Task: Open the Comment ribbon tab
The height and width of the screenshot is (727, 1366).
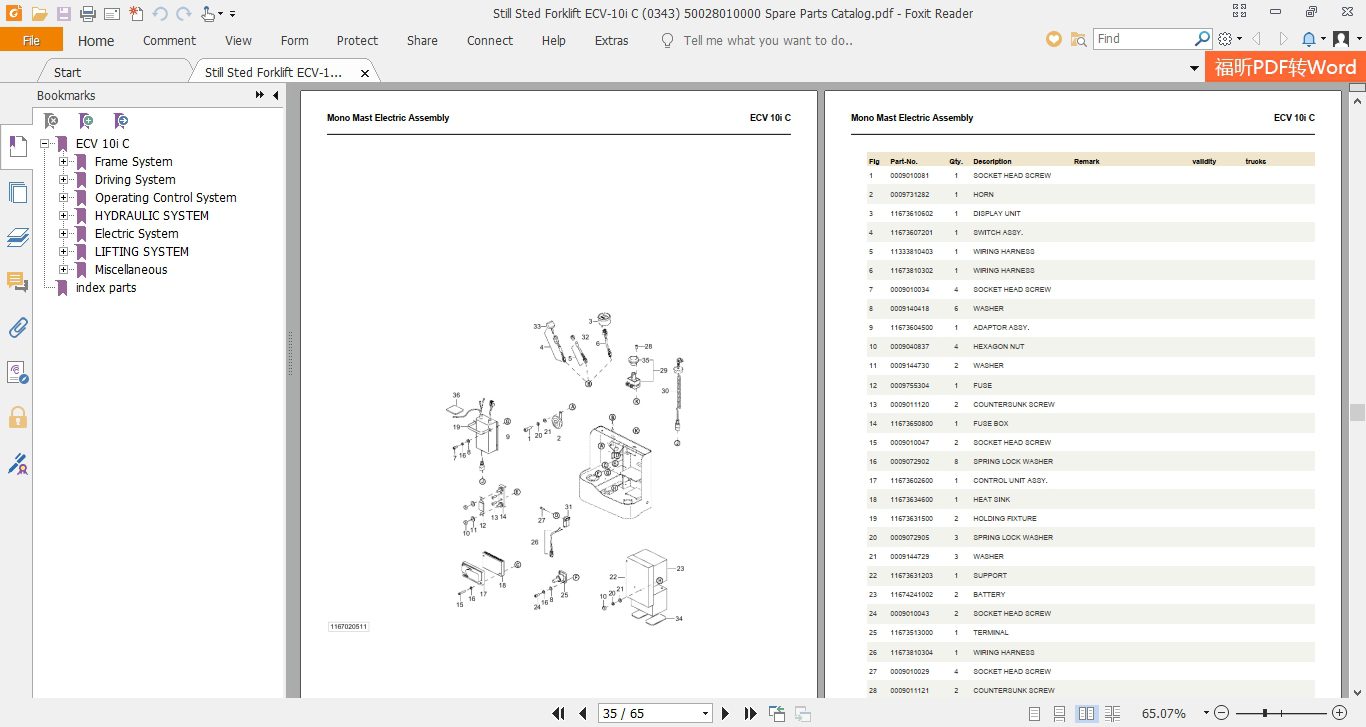Action: pos(169,41)
